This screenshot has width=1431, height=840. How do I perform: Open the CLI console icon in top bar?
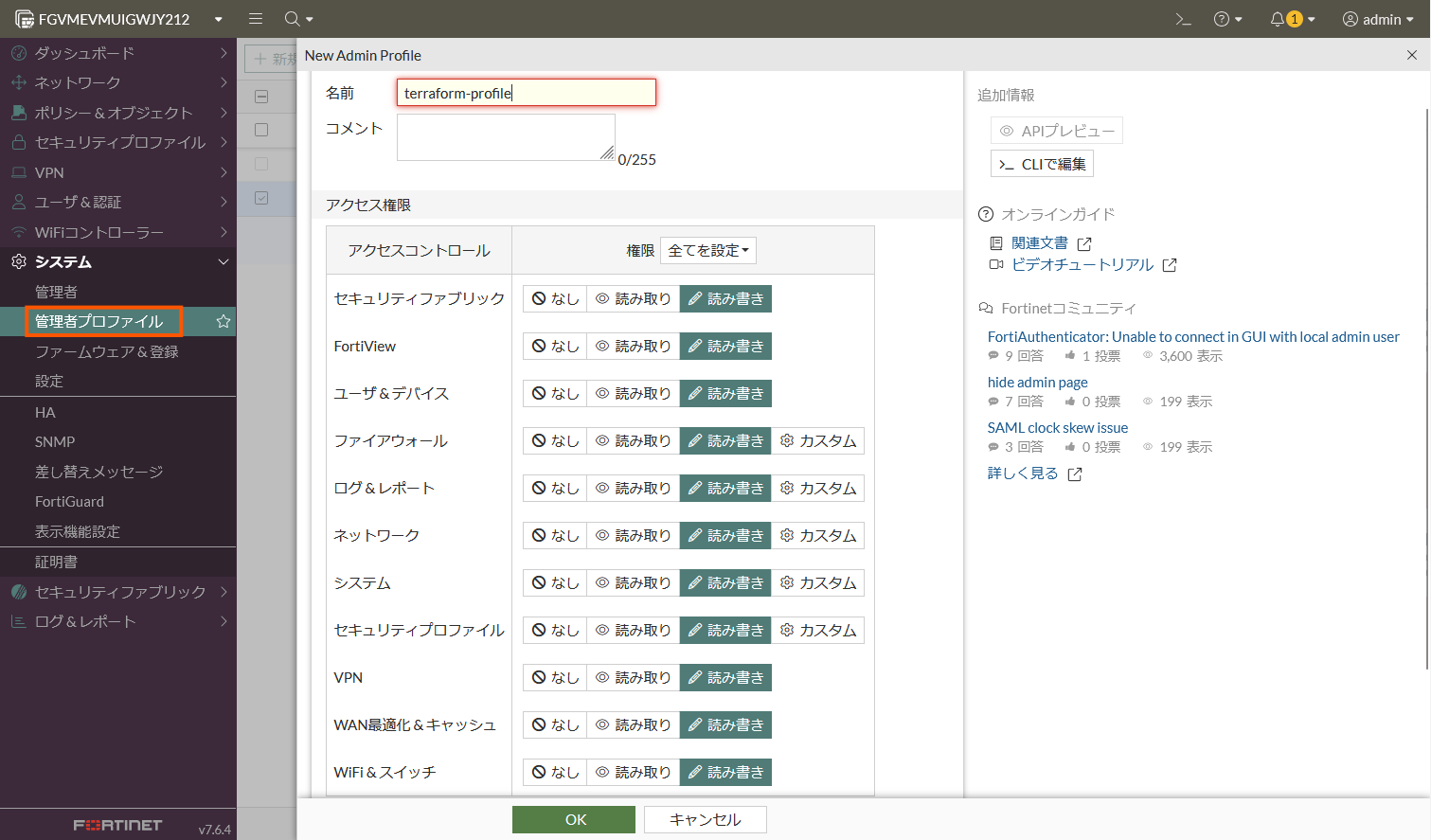(1183, 19)
